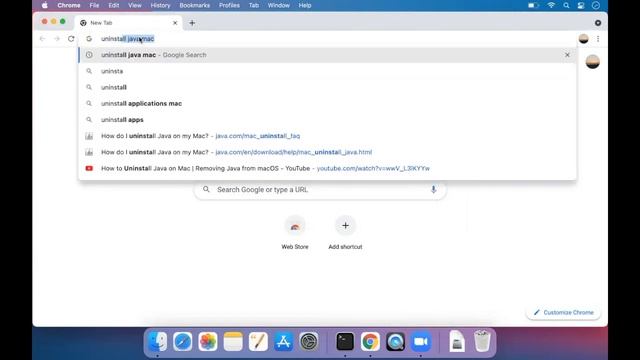Select the New Tab tab

pyautogui.click(x=127, y=23)
